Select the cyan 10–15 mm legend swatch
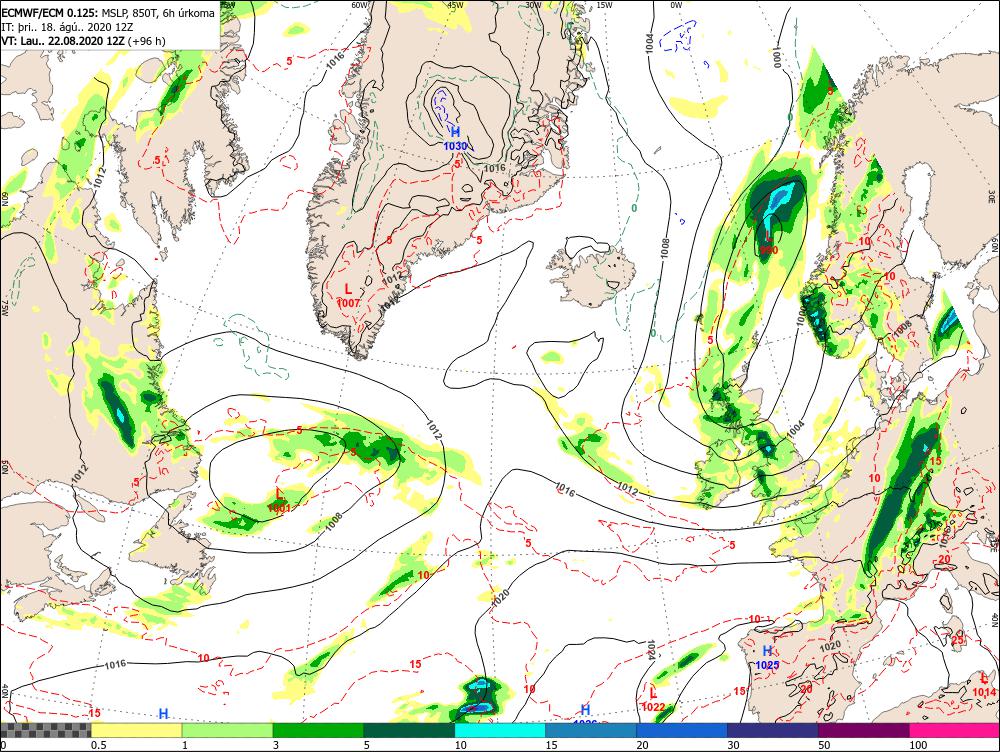Screen dimensions: 1000x752 500,730
